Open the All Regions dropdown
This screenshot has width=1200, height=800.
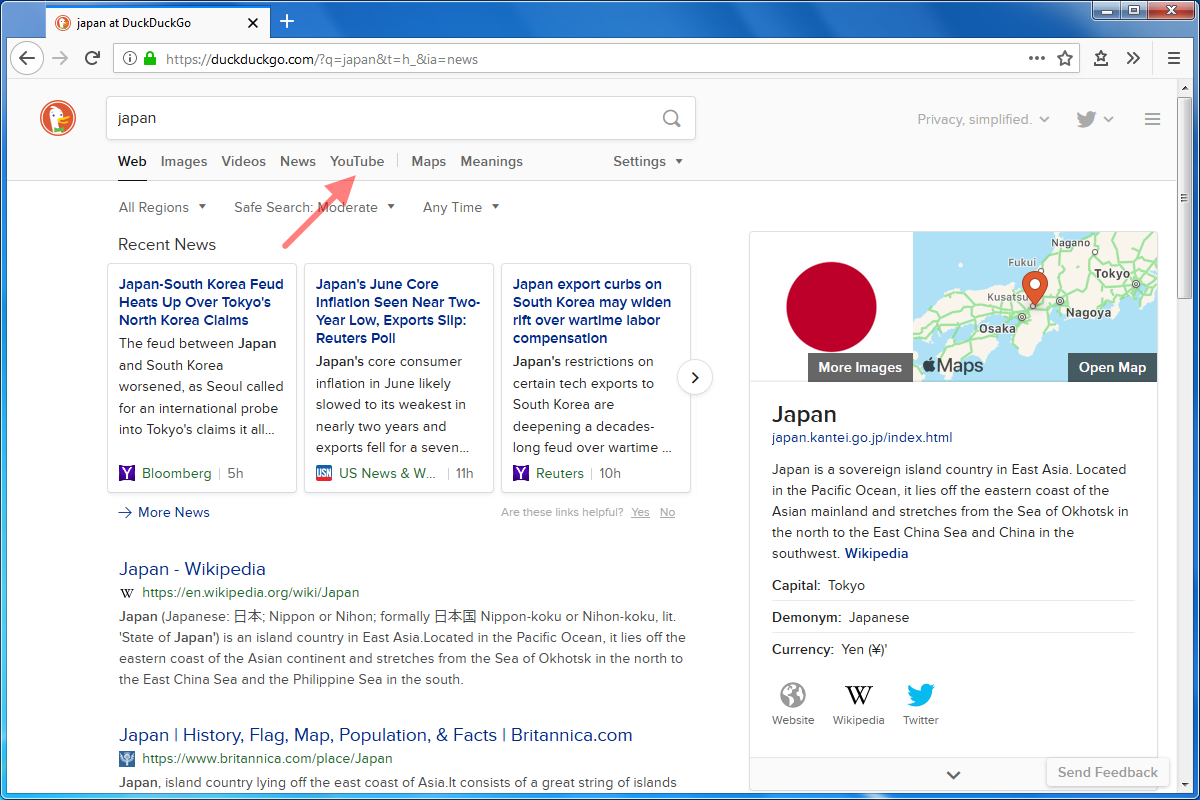(x=162, y=207)
